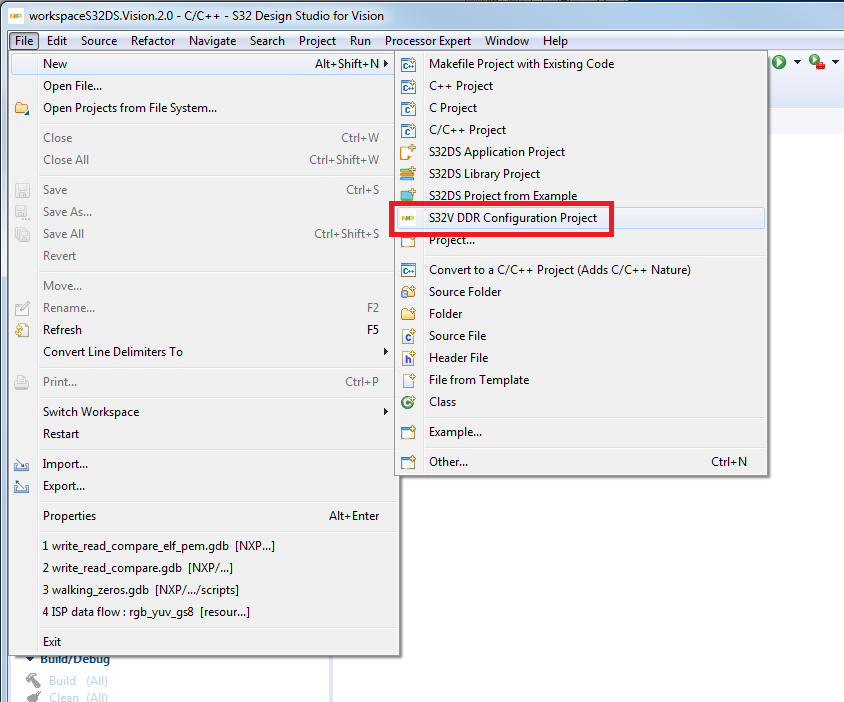Open the Source menu
The height and width of the screenshot is (702, 844).
(99, 41)
